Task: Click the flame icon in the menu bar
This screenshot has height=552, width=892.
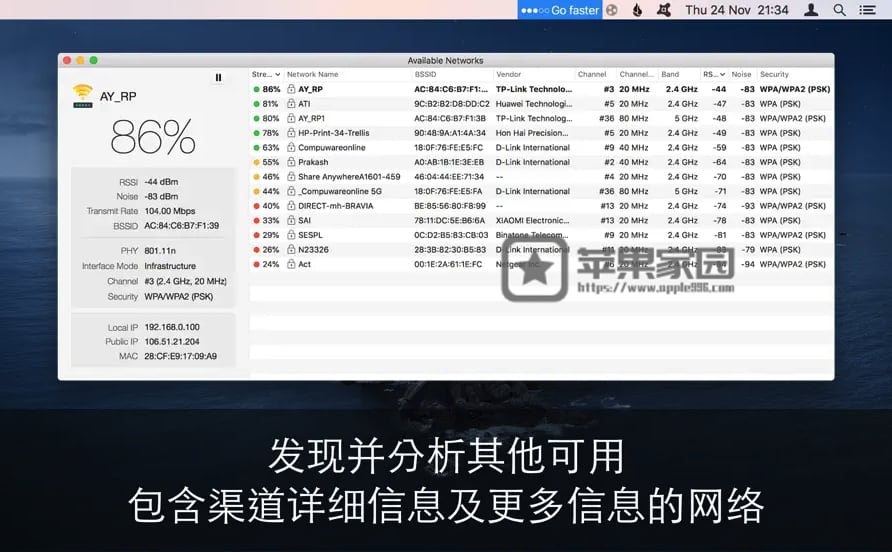Action: 637,10
